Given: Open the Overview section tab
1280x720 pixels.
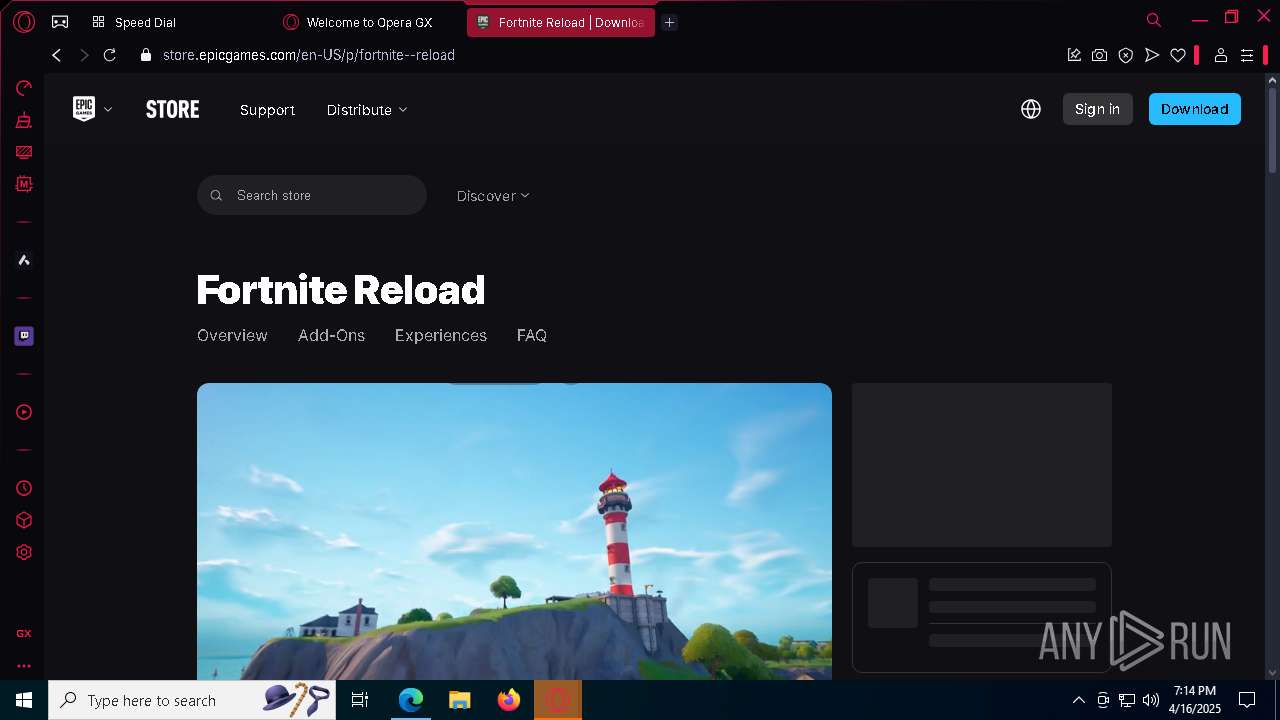Looking at the screenshot, I should click(232, 336).
